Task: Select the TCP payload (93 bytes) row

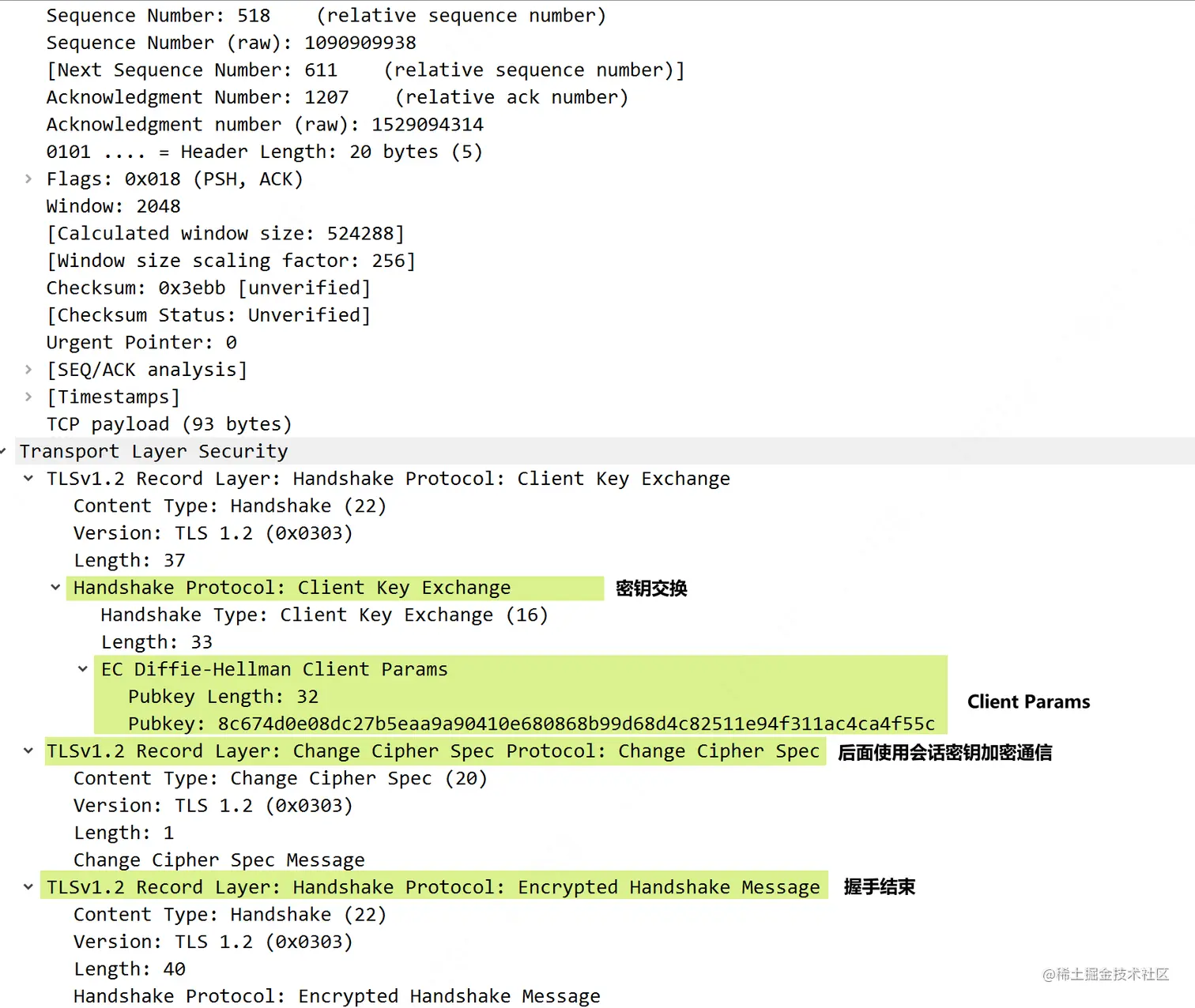Action: pos(168,423)
